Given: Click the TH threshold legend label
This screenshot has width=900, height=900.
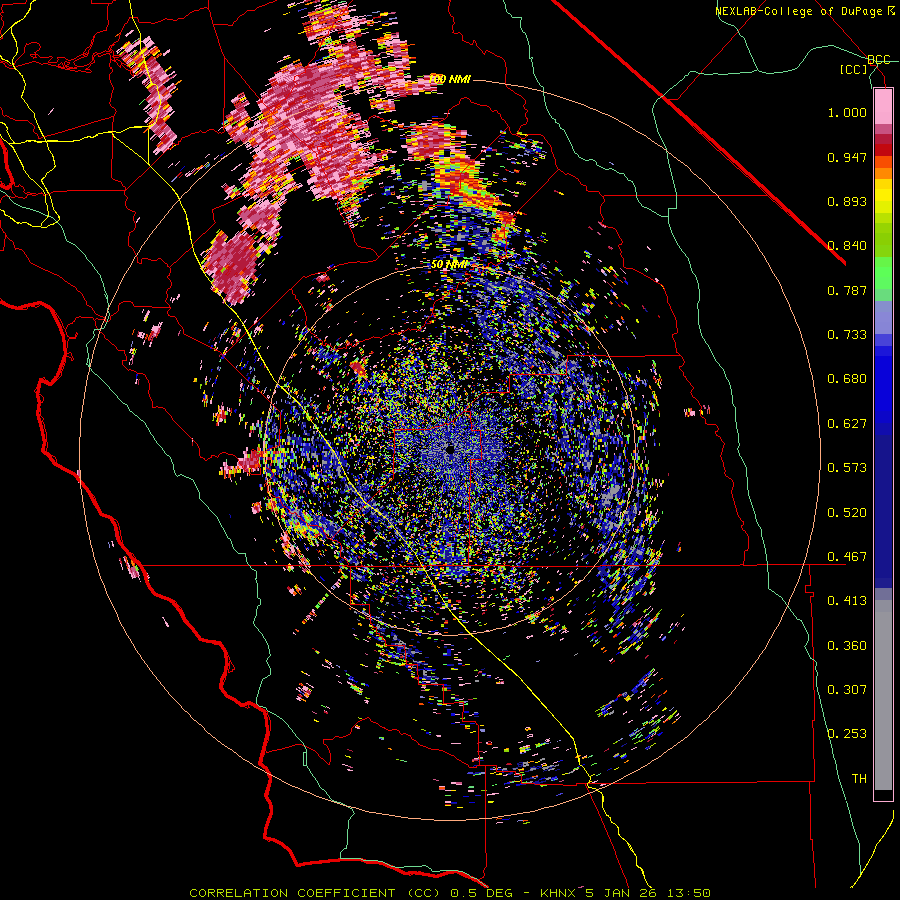Looking at the screenshot, I should point(859,779).
